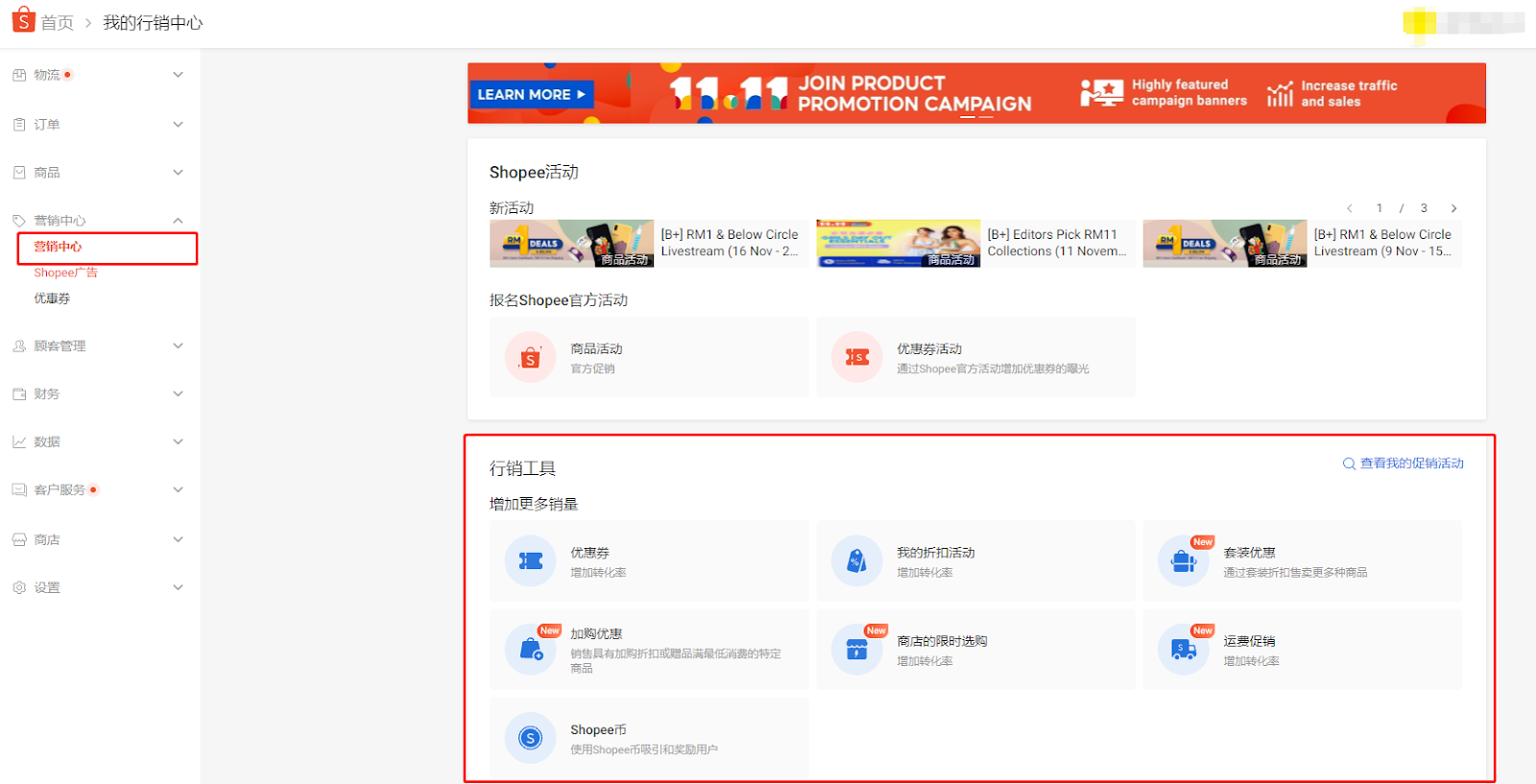Viewport: 1536px width, 784px height.
Task: Open 查看我的促销活动 link
Action: (1411, 463)
